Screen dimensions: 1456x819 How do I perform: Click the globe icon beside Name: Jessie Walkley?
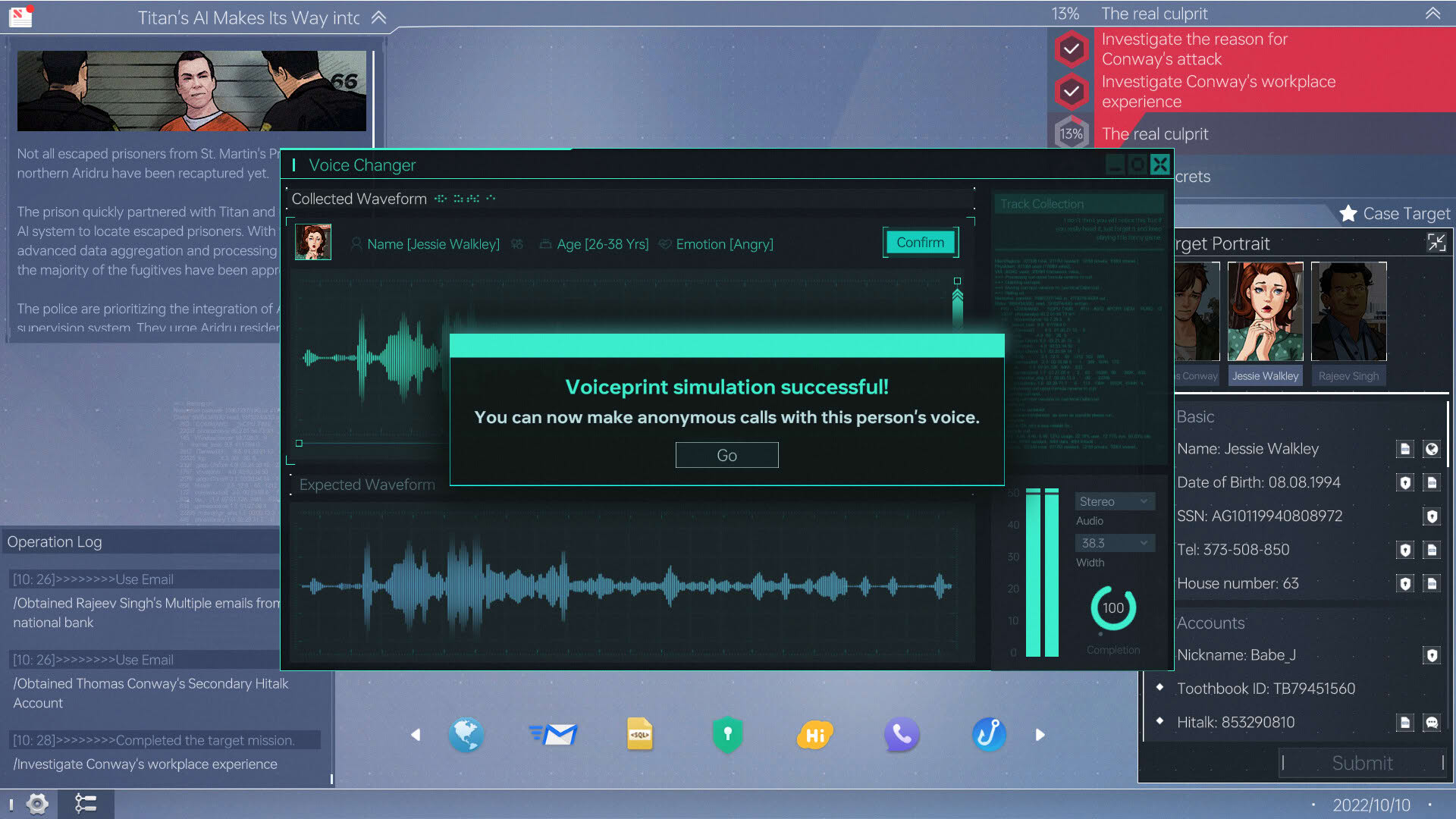point(1432,449)
